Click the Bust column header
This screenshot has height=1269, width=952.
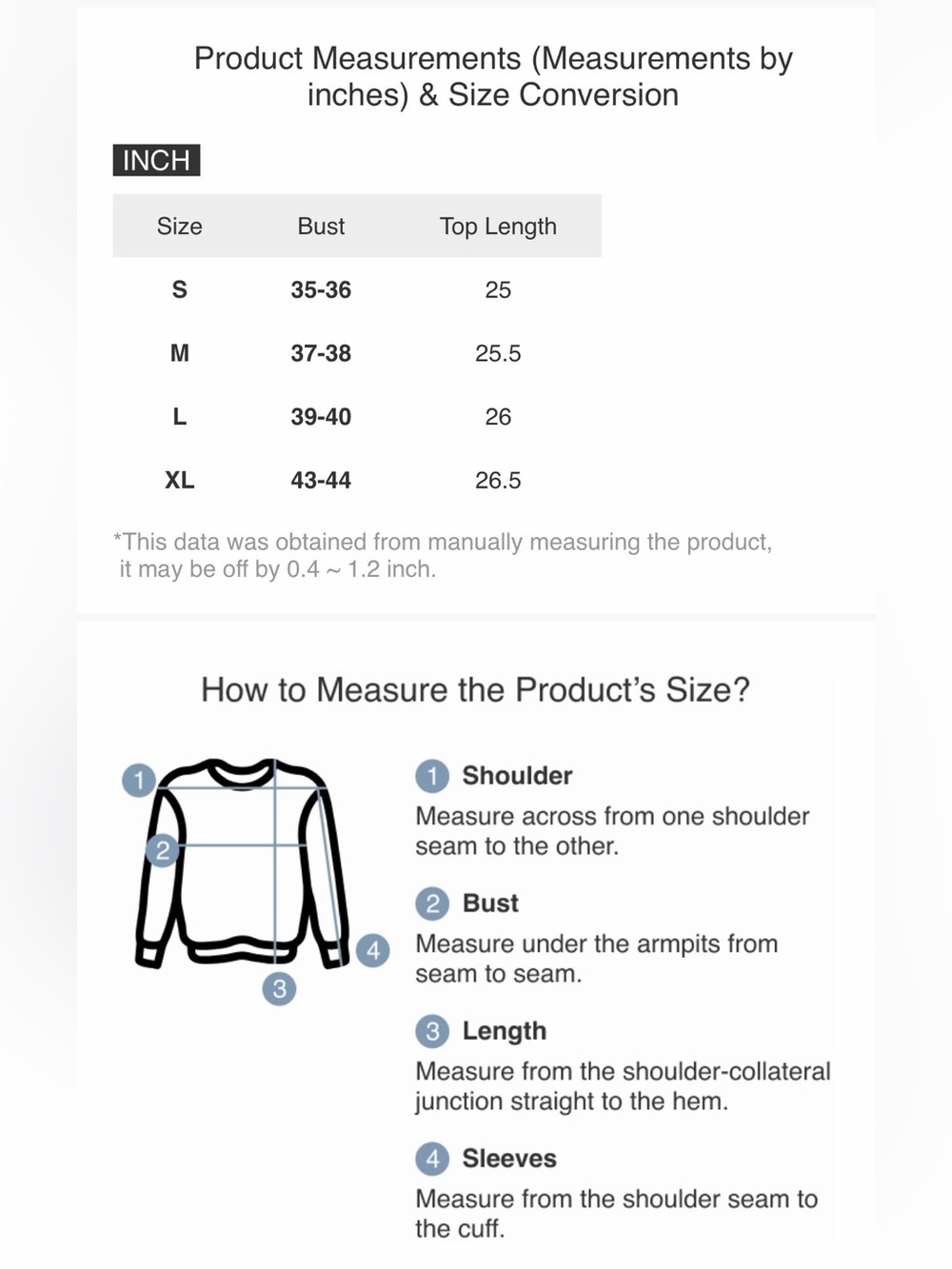(x=321, y=227)
